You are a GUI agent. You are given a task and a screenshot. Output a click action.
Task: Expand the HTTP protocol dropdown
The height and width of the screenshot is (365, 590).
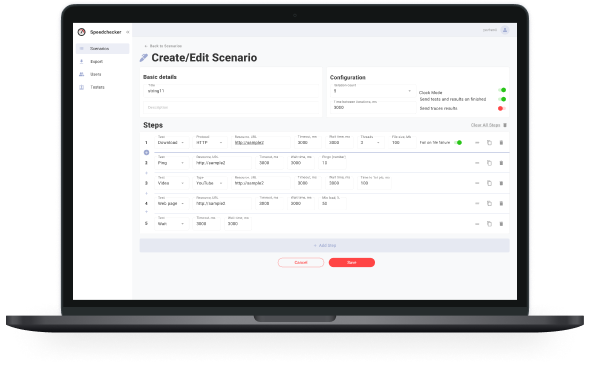pyautogui.click(x=210, y=142)
